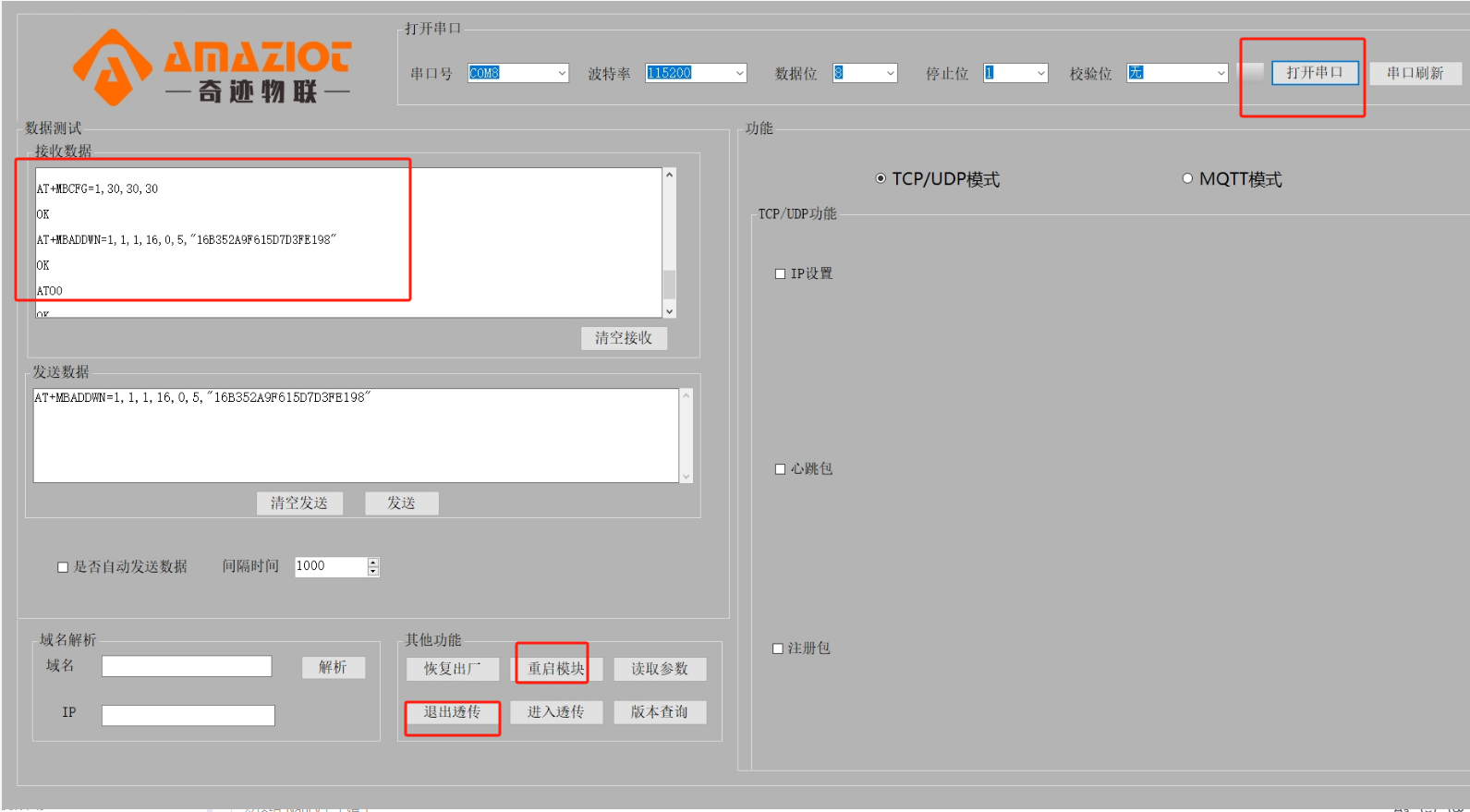Click the 解析 button
Screen dimensions: 1470x812
click(x=333, y=667)
